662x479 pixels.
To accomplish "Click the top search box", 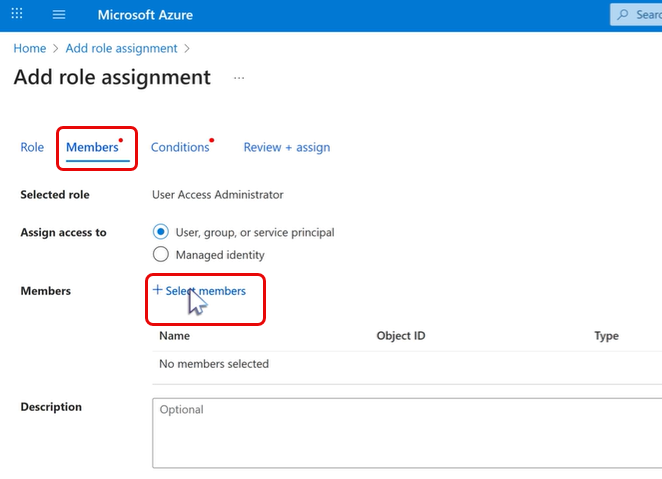I will 636,15.
